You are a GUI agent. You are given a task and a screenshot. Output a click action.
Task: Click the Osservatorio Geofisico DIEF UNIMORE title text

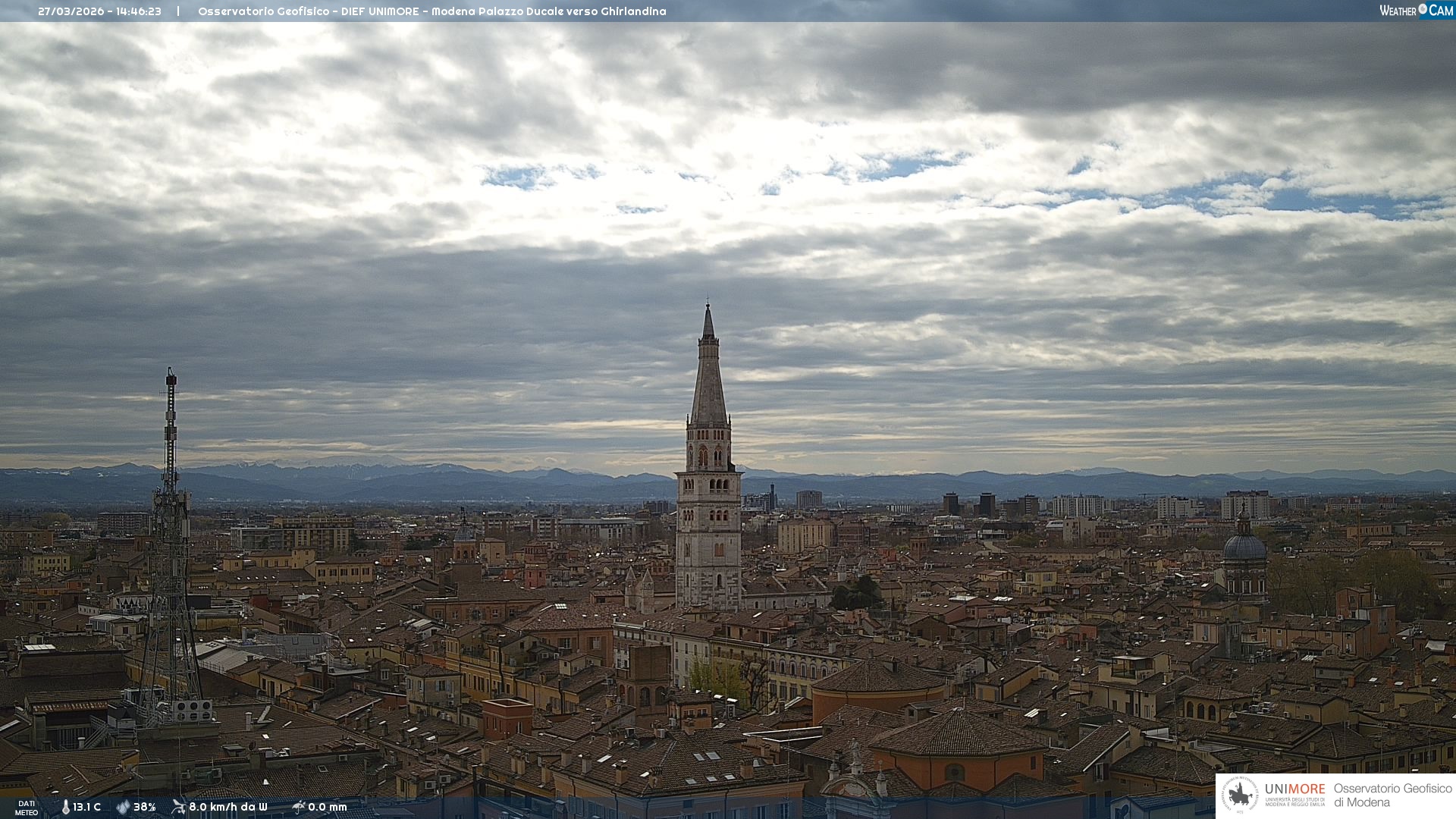431,11
